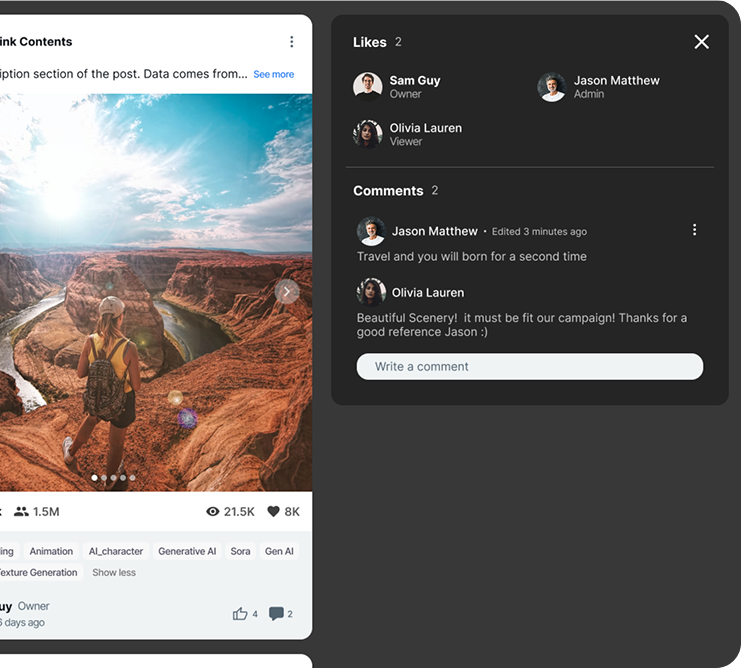Click the '21.5K' views count

pyautogui.click(x=239, y=512)
